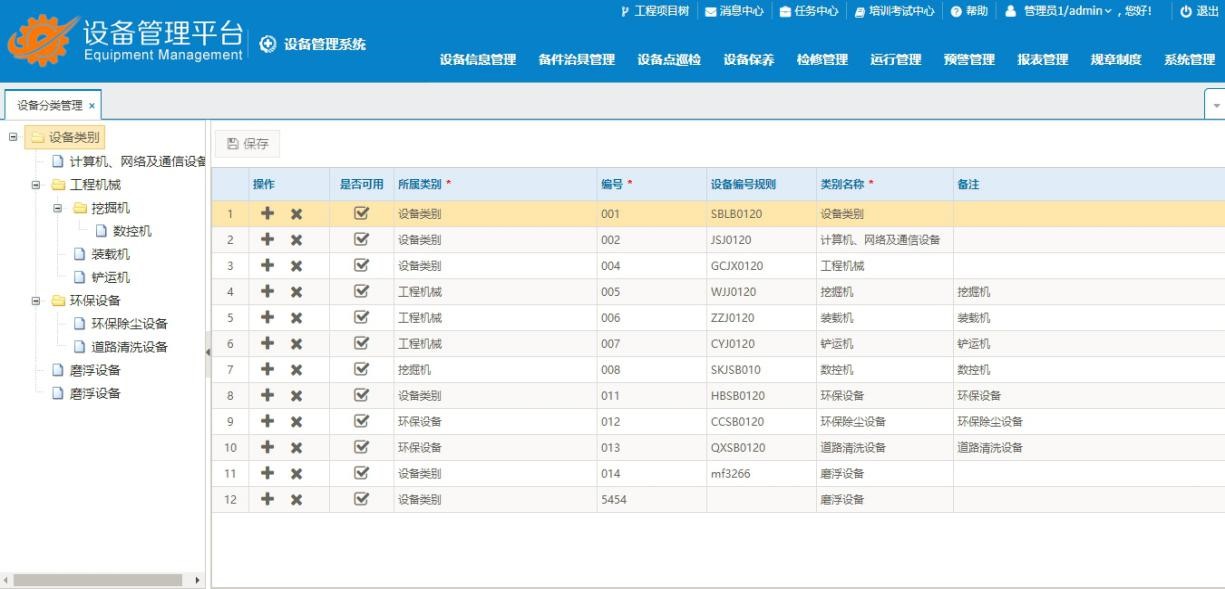Open the task center icon
This screenshot has width=1225, height=589.
[786, 11]
